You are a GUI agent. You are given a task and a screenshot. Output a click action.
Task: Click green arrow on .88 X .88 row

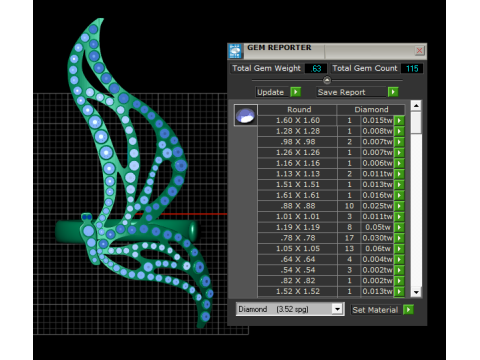click(x=399, y=206)
